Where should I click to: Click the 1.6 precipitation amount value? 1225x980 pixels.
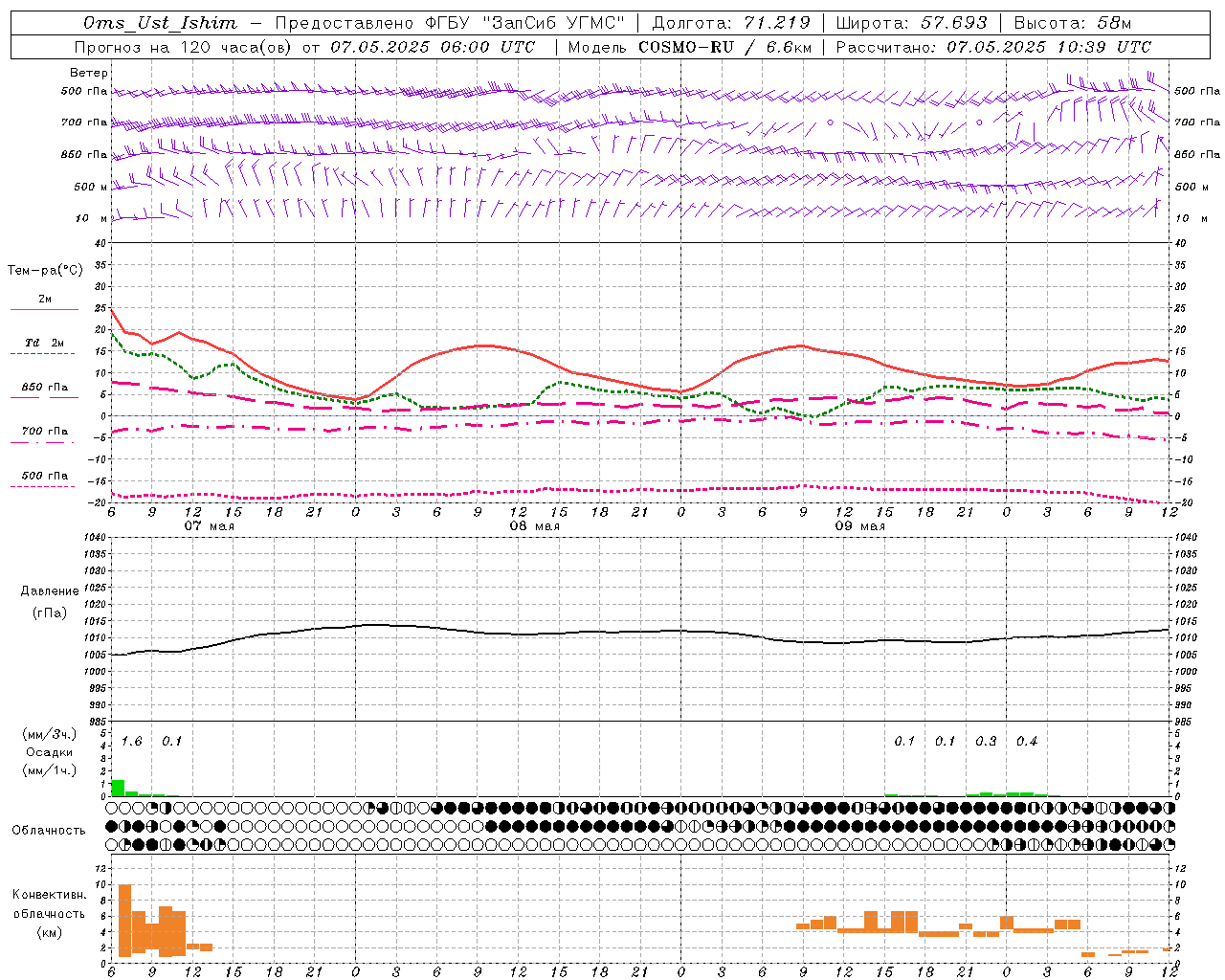click(x=132, y=741)
